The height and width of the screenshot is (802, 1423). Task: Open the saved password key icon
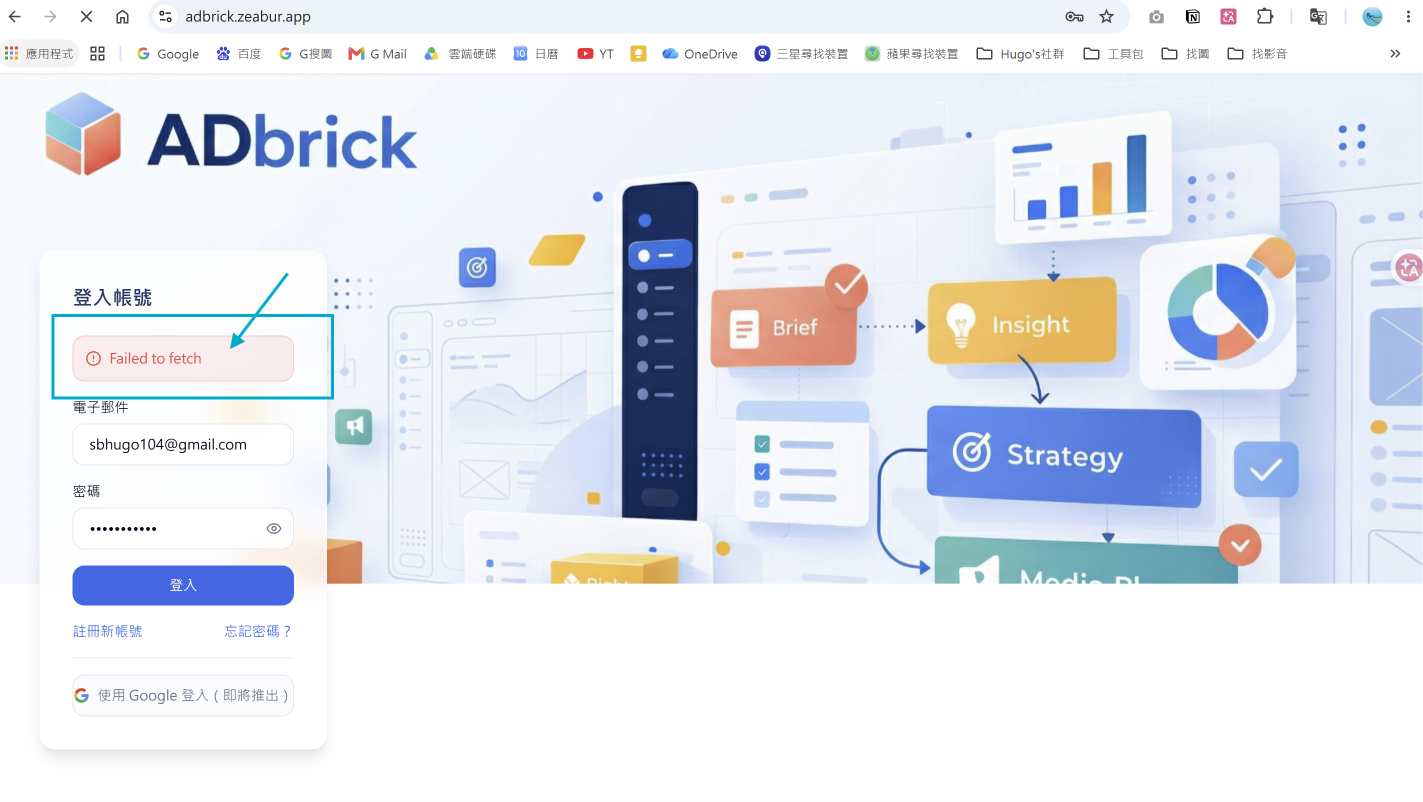[x=1074, y=17]
